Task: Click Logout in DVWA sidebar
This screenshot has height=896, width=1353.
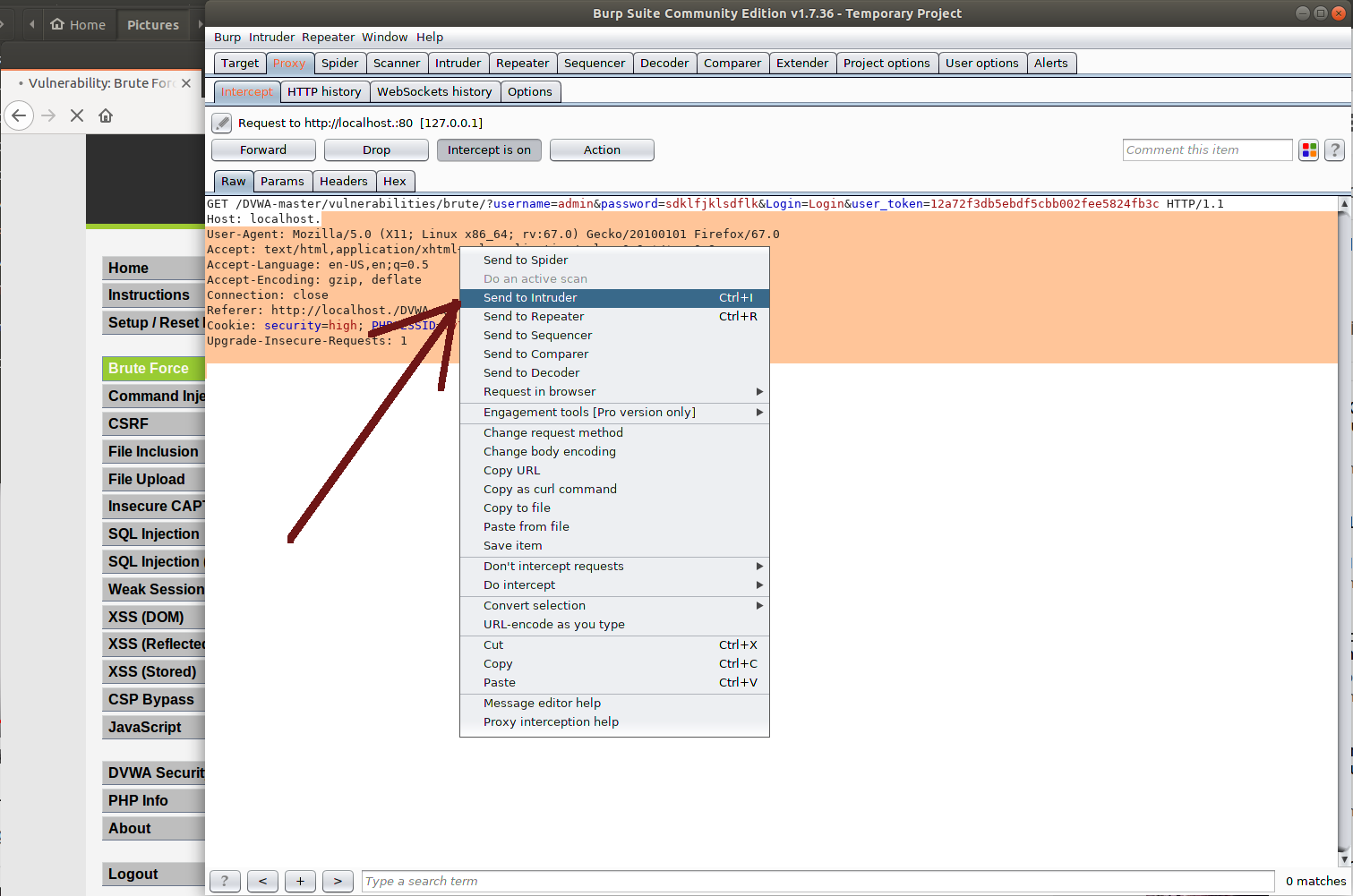Action: (x=154, y=875)
